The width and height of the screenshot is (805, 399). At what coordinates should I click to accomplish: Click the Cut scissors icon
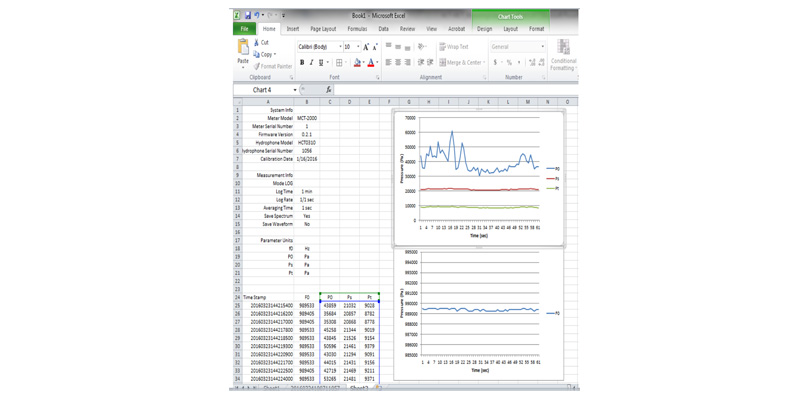click(257, 43)
